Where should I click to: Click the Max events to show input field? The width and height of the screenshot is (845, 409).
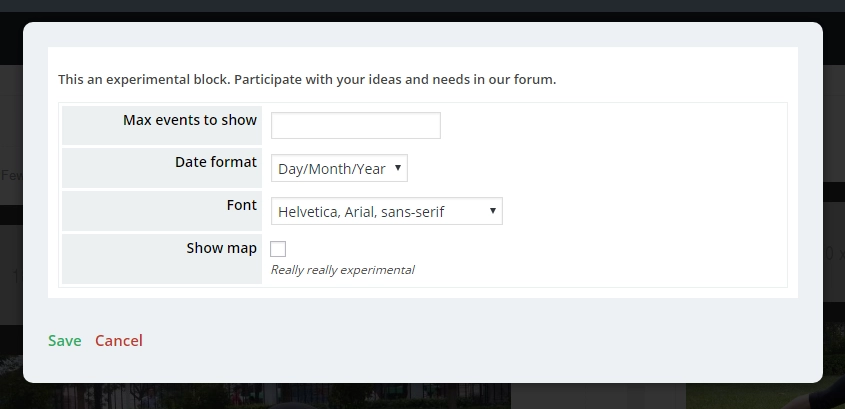click(x=355, y=126)
